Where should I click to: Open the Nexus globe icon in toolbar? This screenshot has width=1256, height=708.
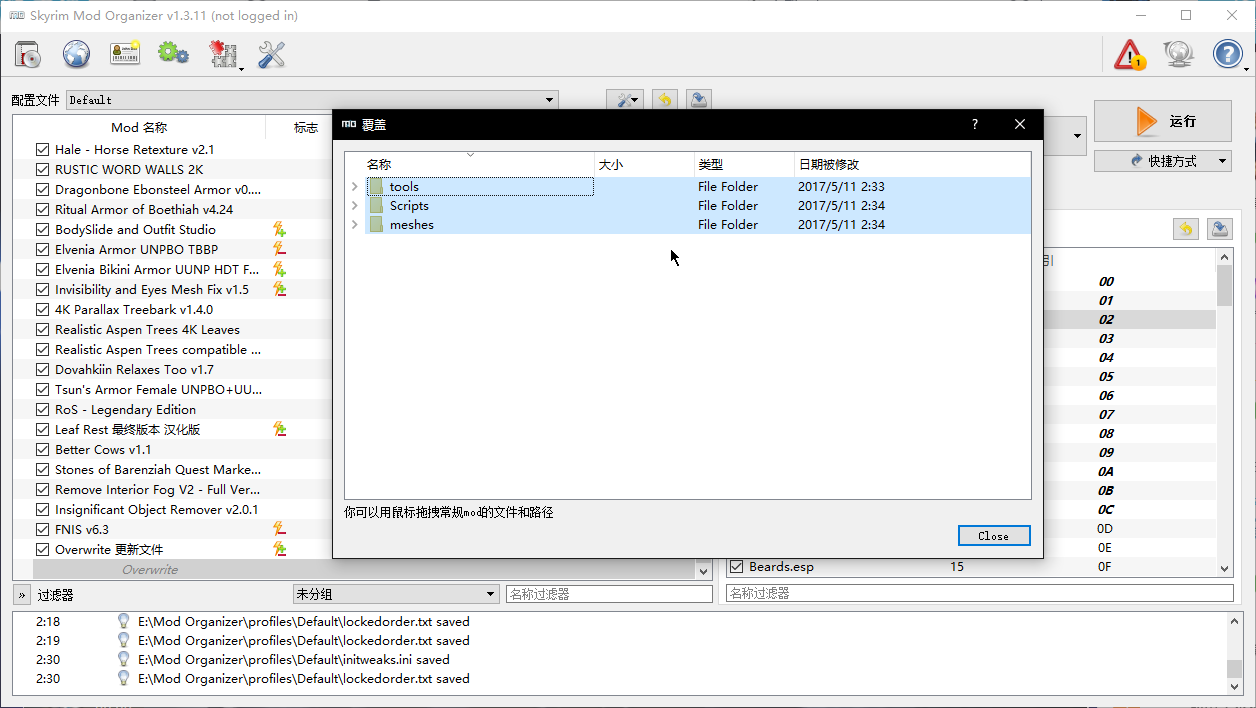77,54
